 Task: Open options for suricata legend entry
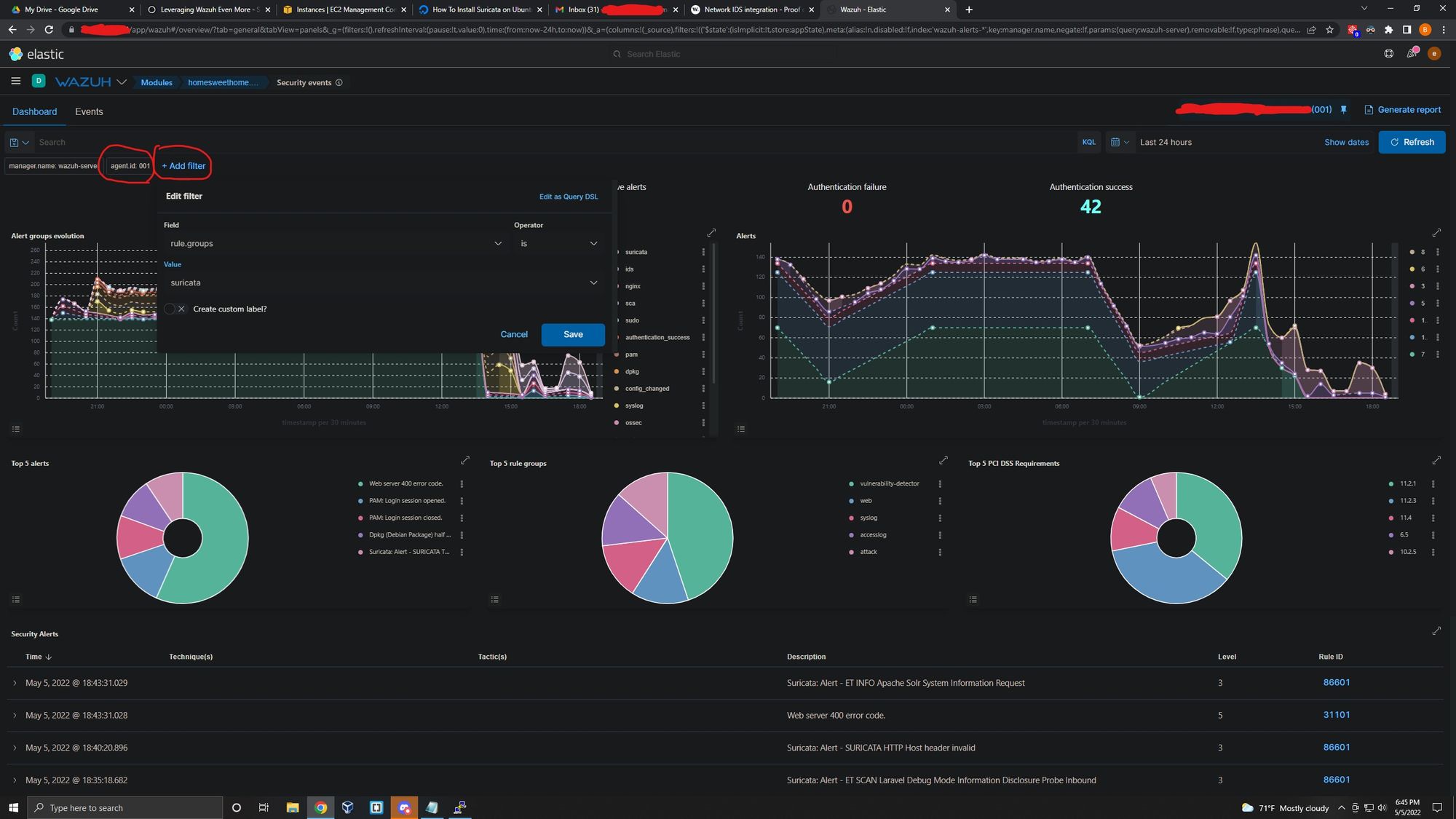703,252
